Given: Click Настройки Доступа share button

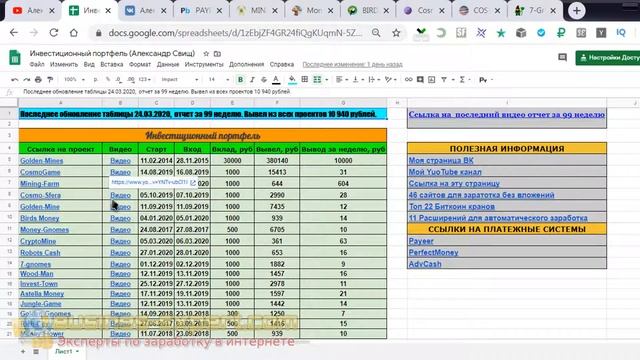Looking at the screenshot, I should tap(608, 58).
